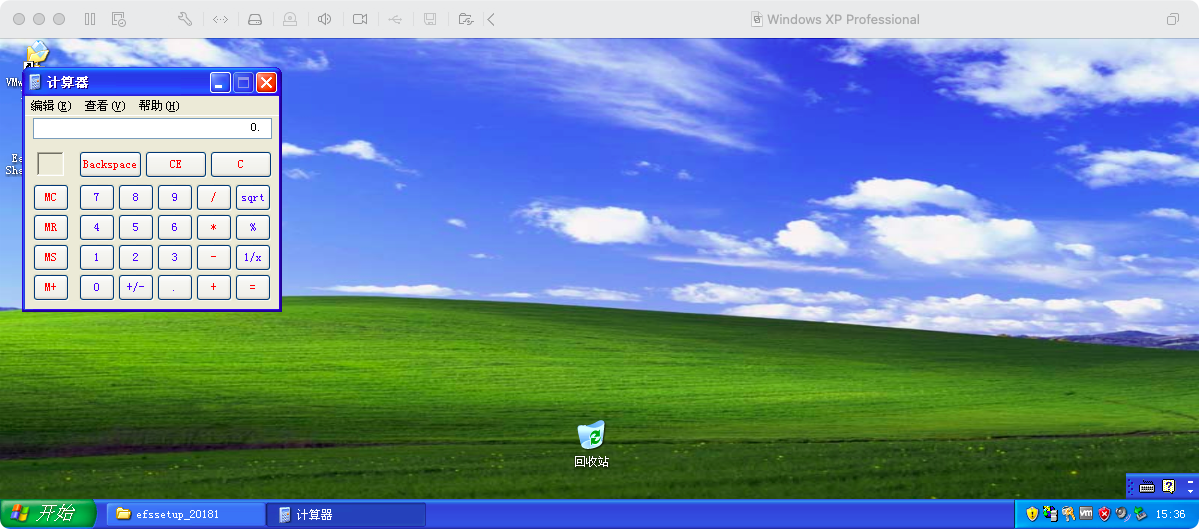Click the language bar keyboard icon
Screen dimensions: 1199x529
coord(1146,486)
